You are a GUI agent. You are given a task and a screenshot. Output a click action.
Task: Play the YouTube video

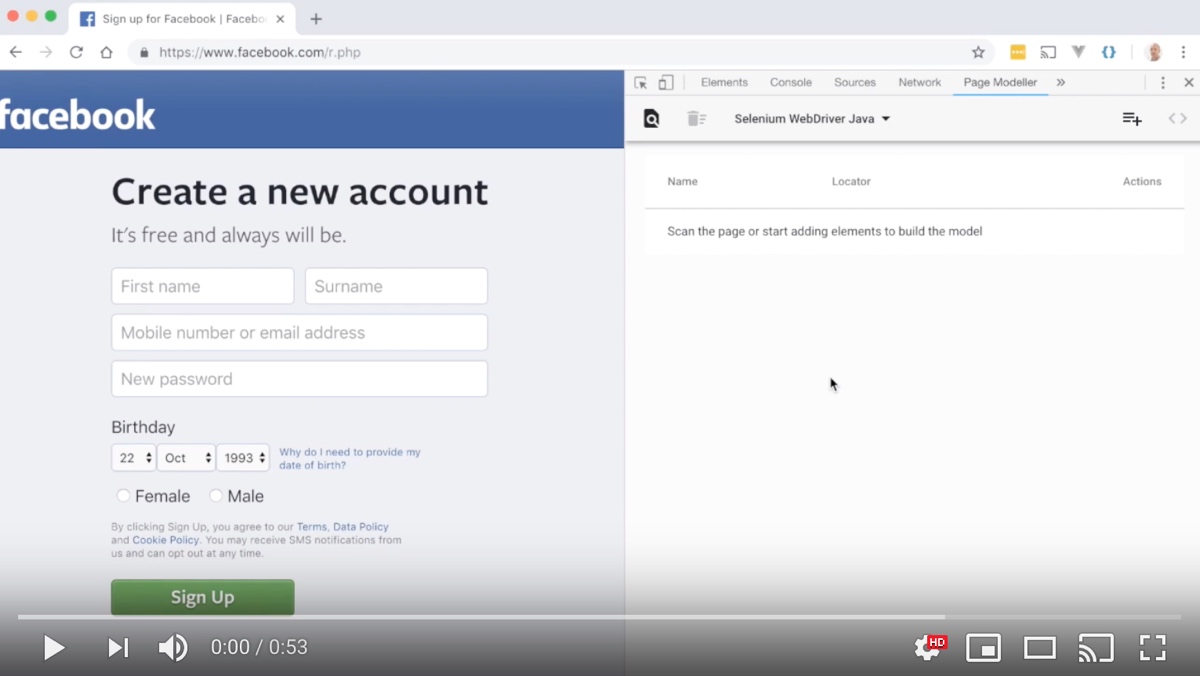(x=54, y=648)
